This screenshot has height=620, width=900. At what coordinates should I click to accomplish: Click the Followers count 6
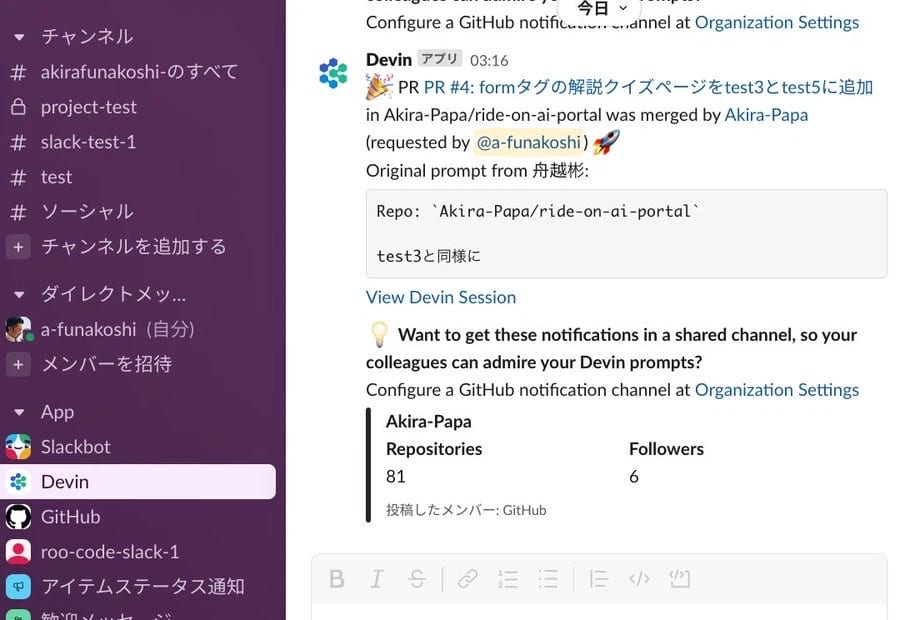pos(634,476)
